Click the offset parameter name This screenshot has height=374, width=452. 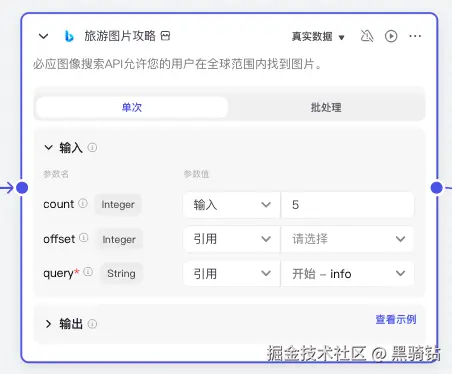coord(59,239)
